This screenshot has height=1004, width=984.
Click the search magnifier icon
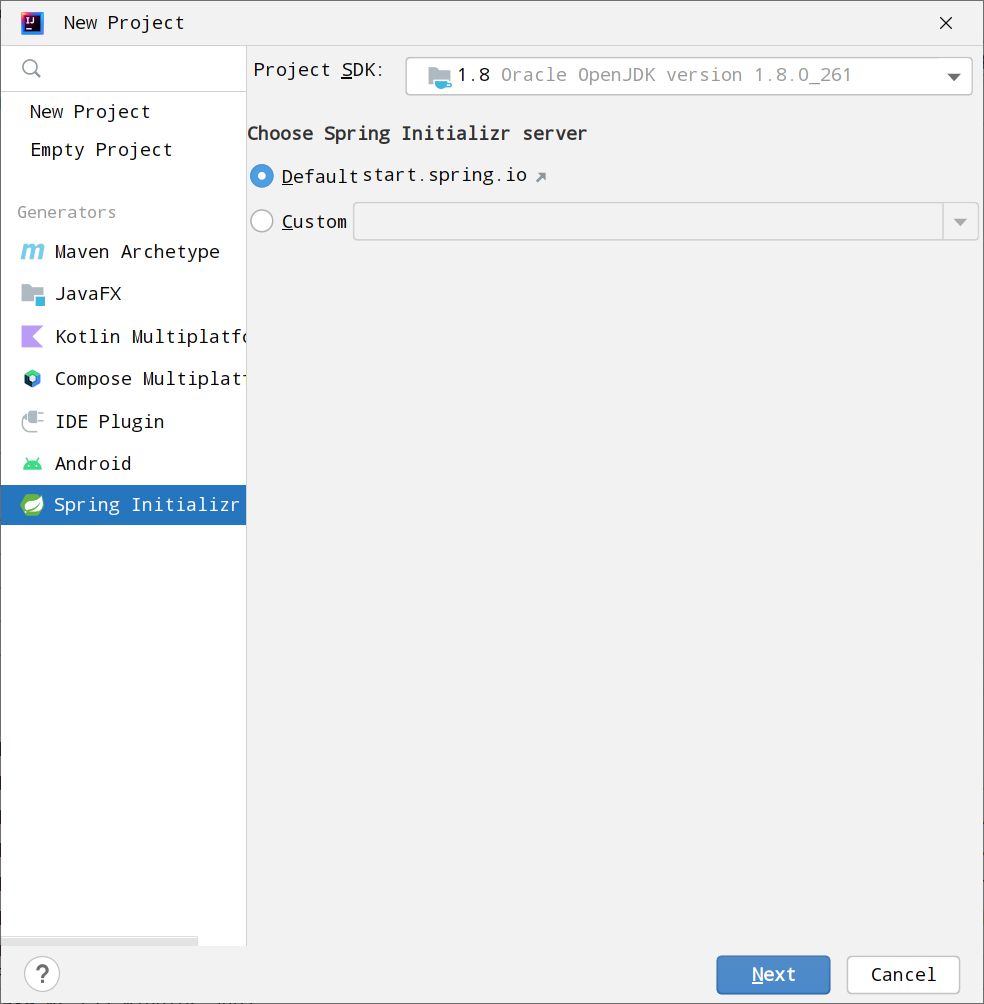[31, 69]
